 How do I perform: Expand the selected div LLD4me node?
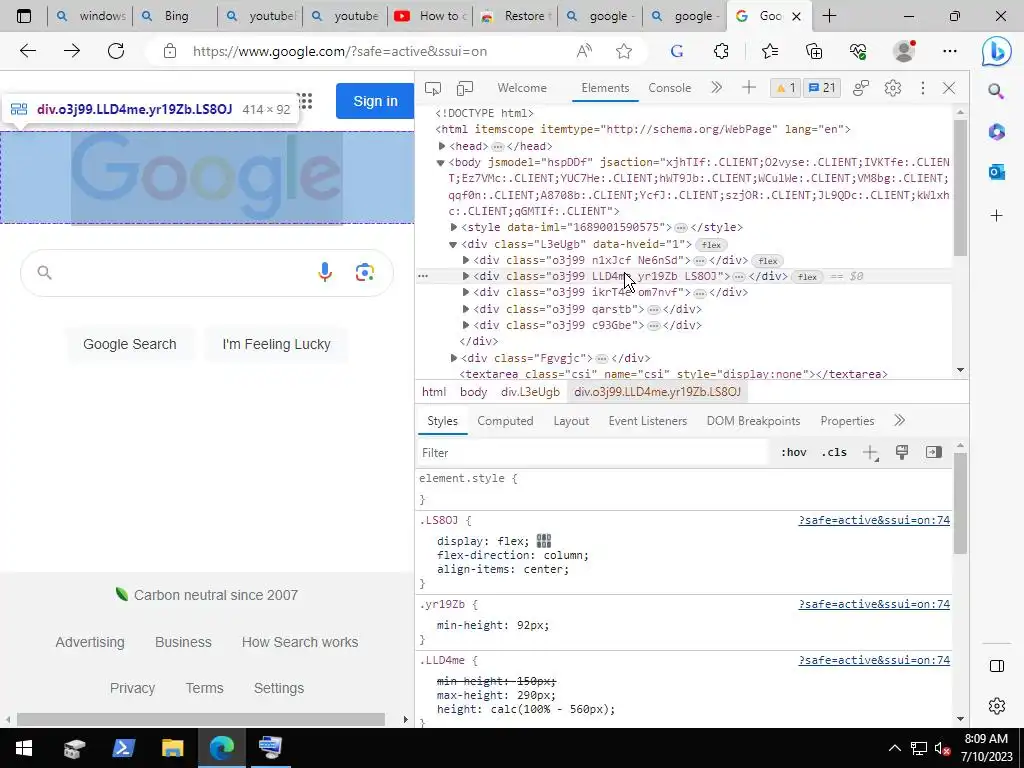point(466,276)
